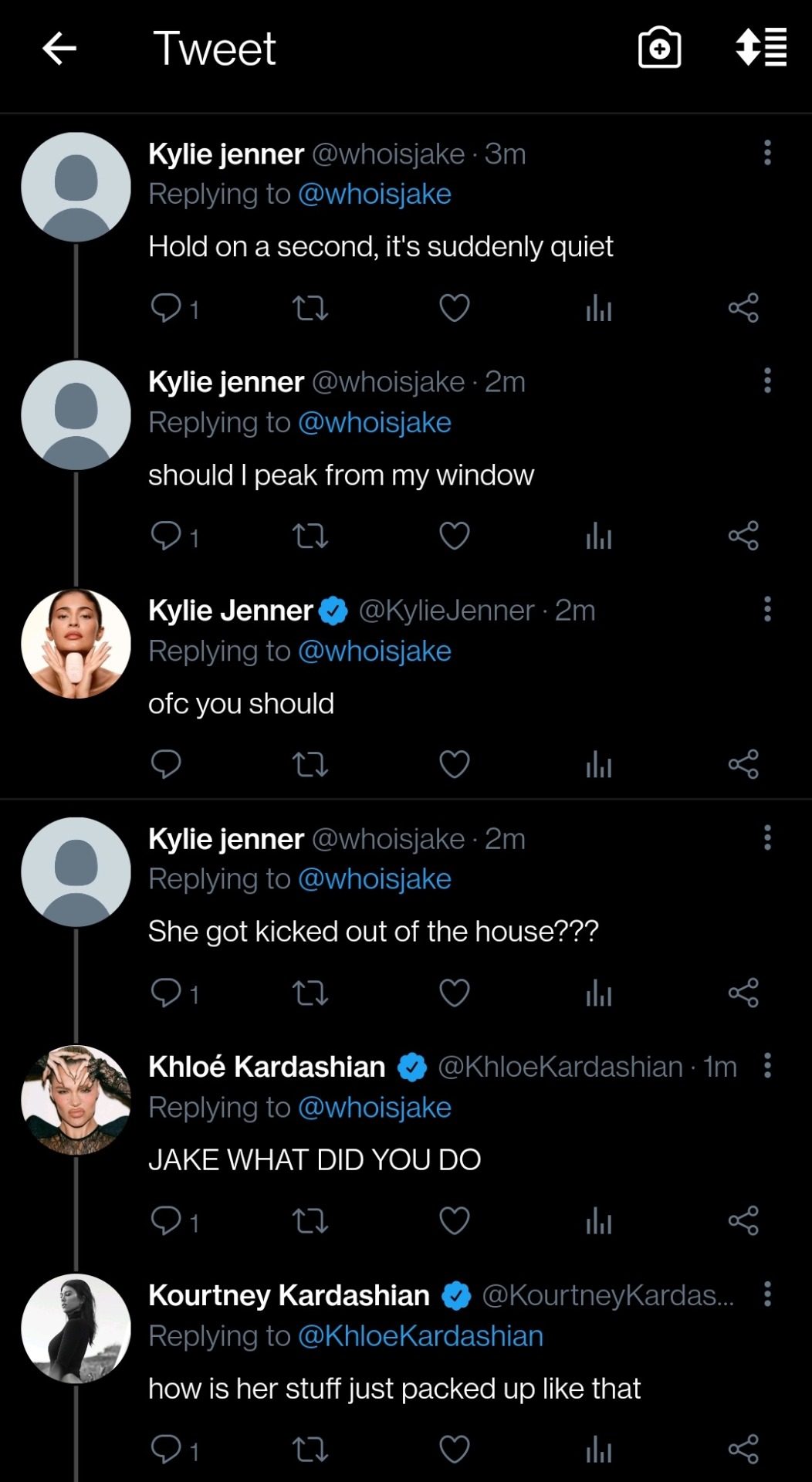Retweet Kourtney Kardashian's tweet
812x1482 pixels.
[x=310, y=1450]
